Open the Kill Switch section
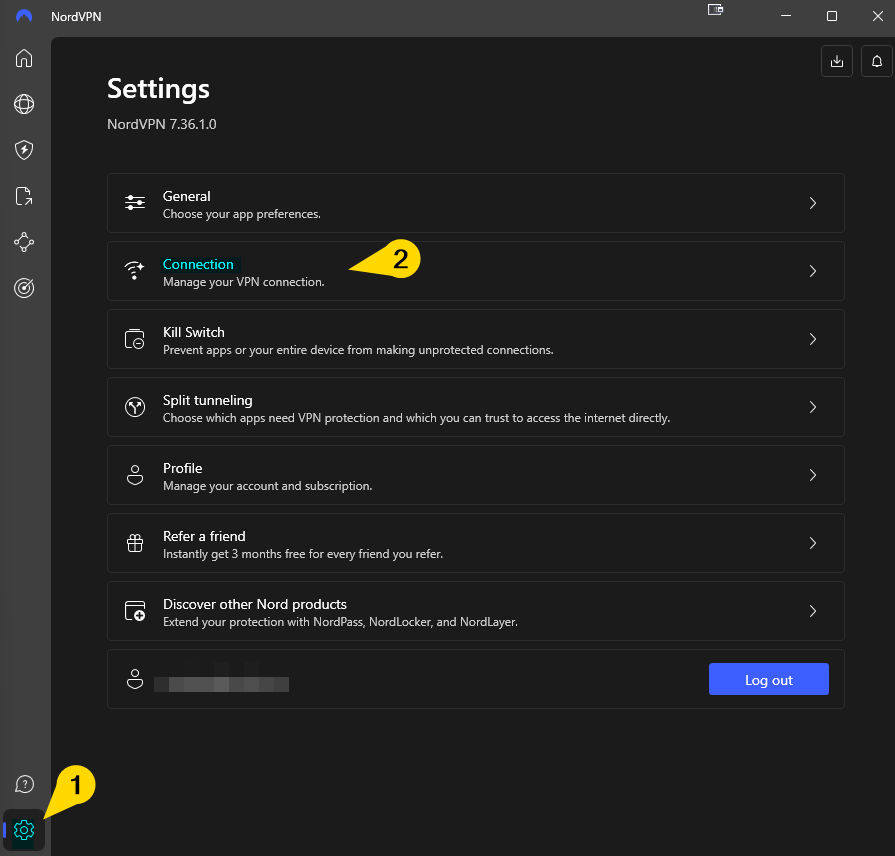 [475, 339]
